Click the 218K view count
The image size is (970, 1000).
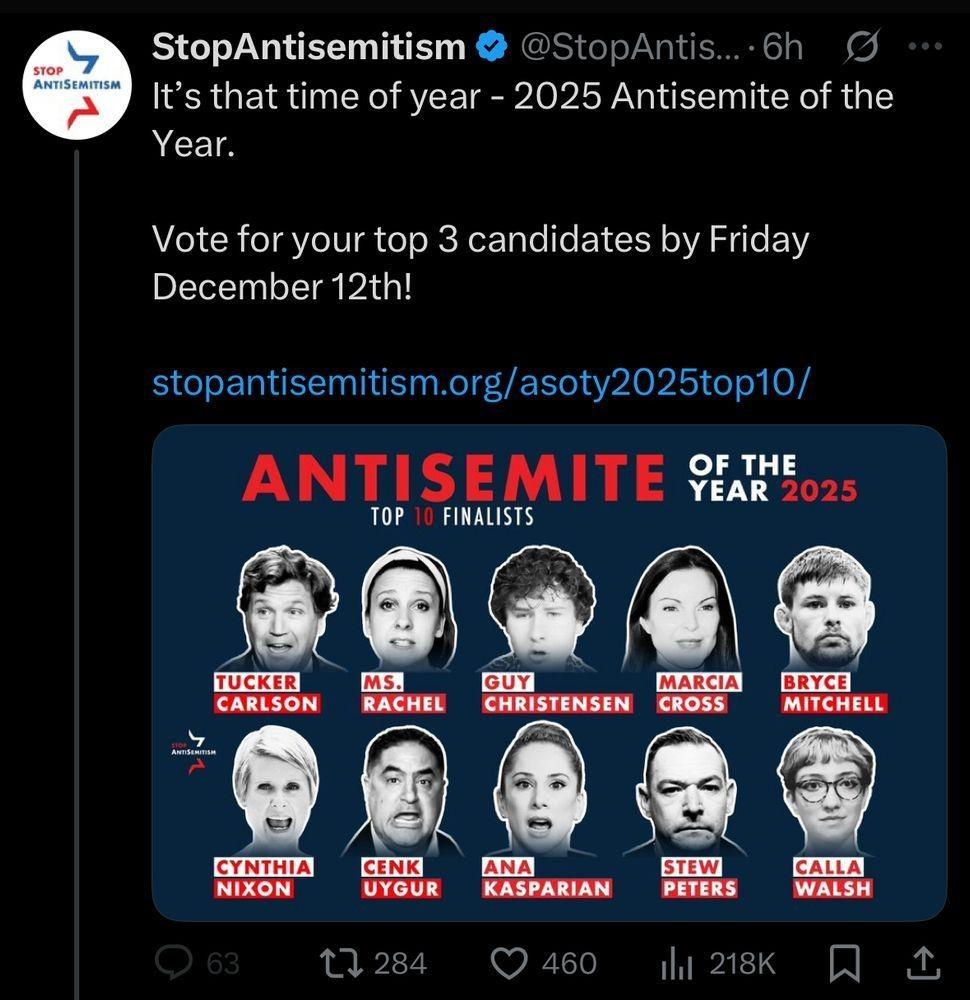coord(742,963)
